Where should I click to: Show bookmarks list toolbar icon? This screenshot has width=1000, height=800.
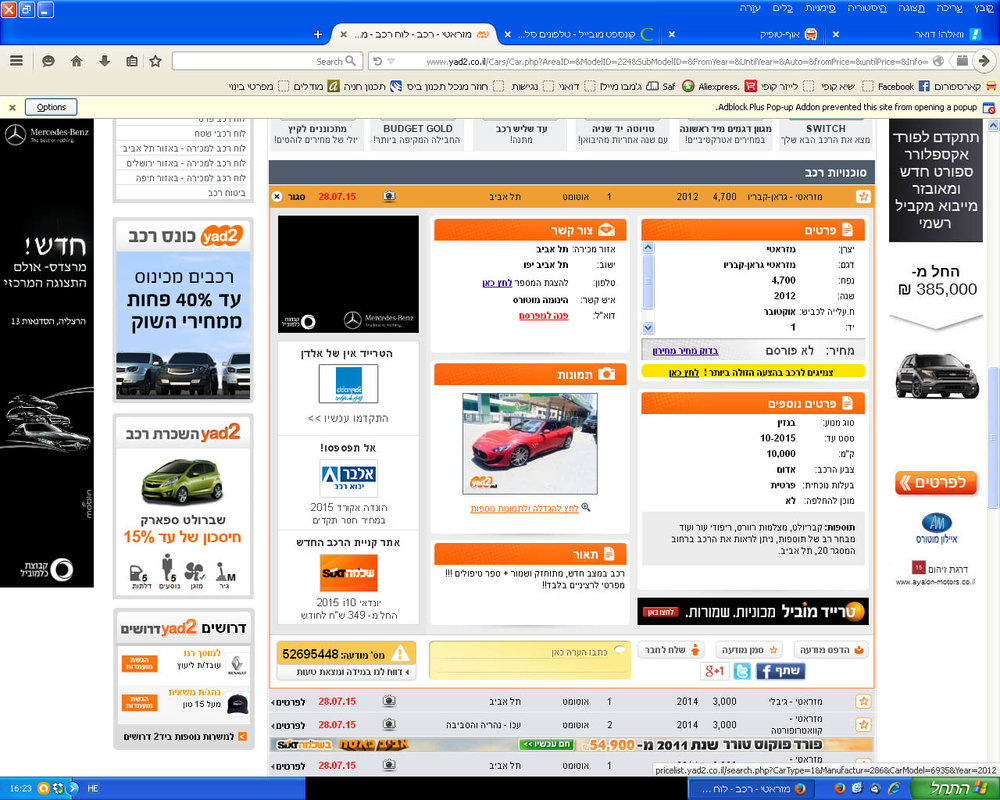click(132, 61)
